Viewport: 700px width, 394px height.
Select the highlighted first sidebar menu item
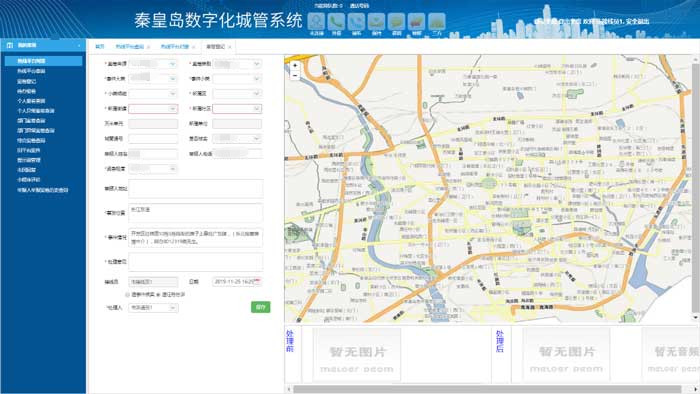pyautogui.click(x=43, y=61)
